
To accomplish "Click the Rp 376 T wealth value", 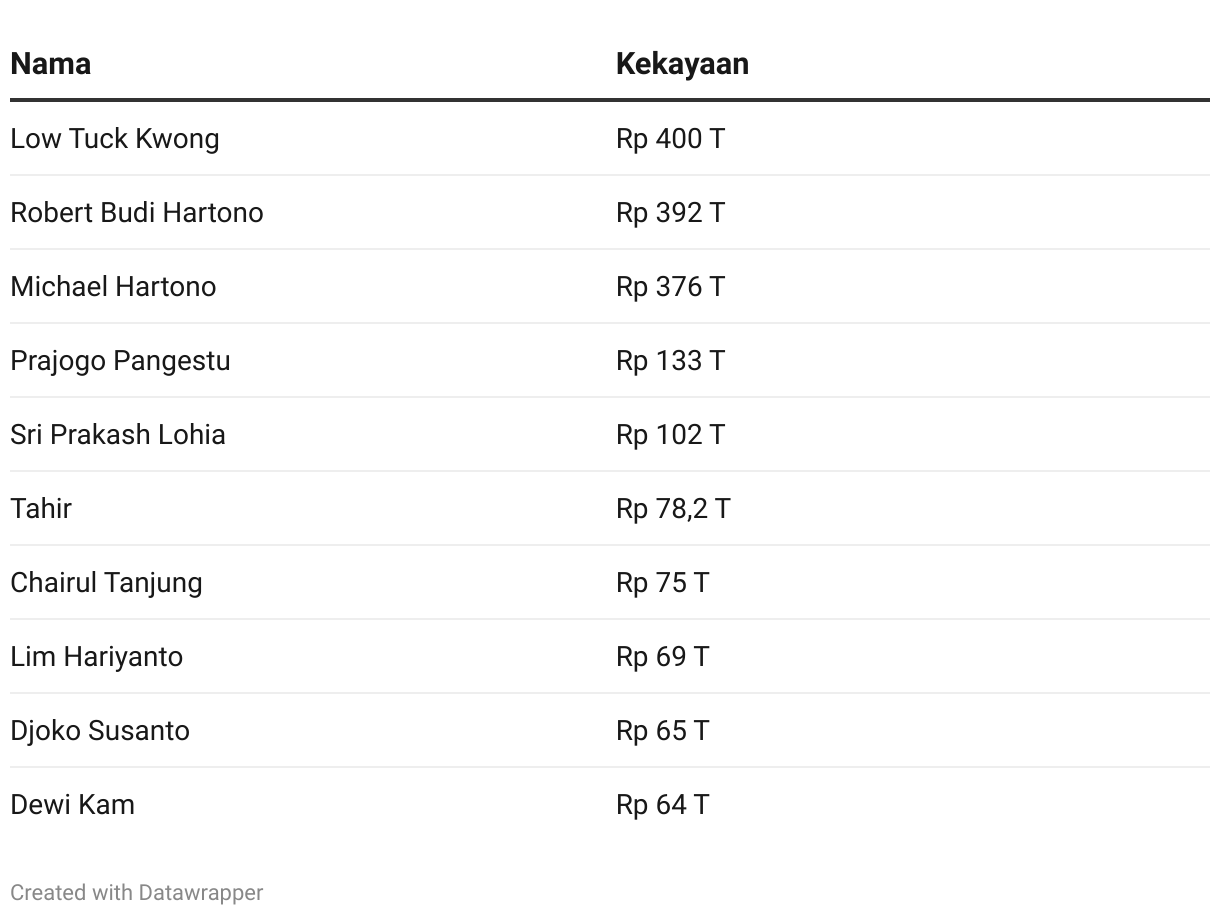I will click(670, 286).
